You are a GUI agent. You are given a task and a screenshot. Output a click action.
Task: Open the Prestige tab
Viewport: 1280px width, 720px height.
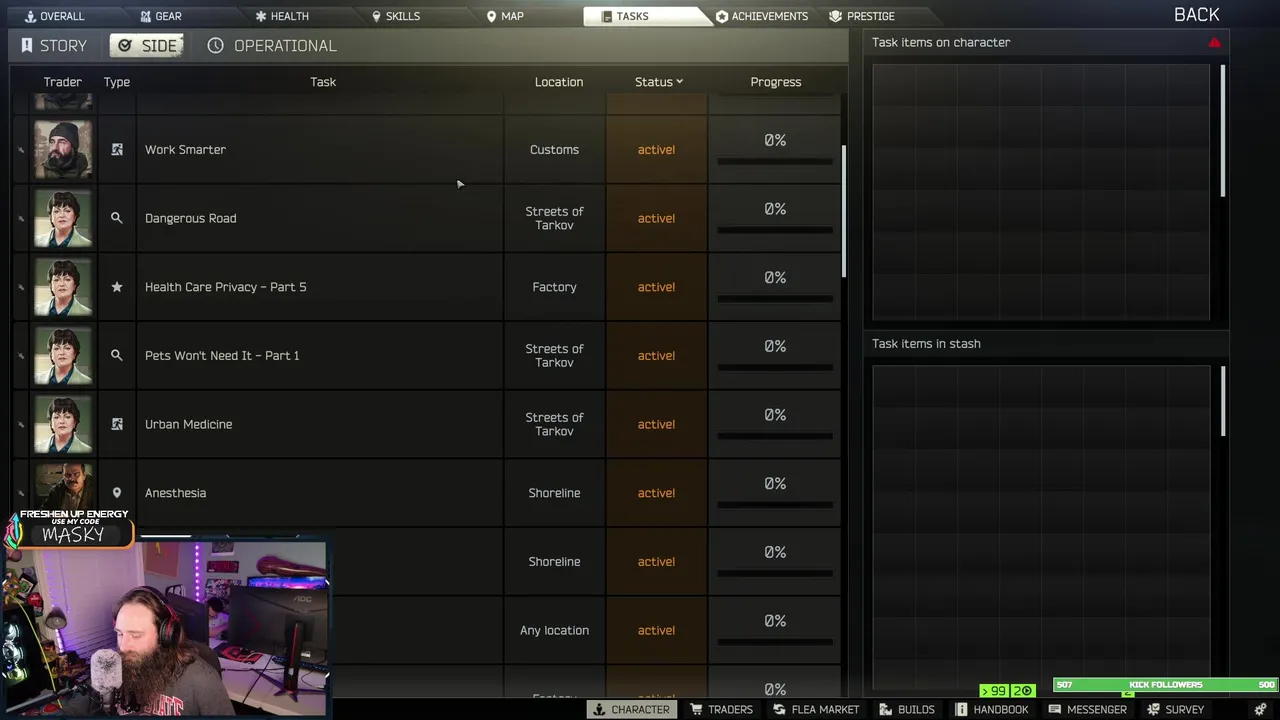coord(862,16)
